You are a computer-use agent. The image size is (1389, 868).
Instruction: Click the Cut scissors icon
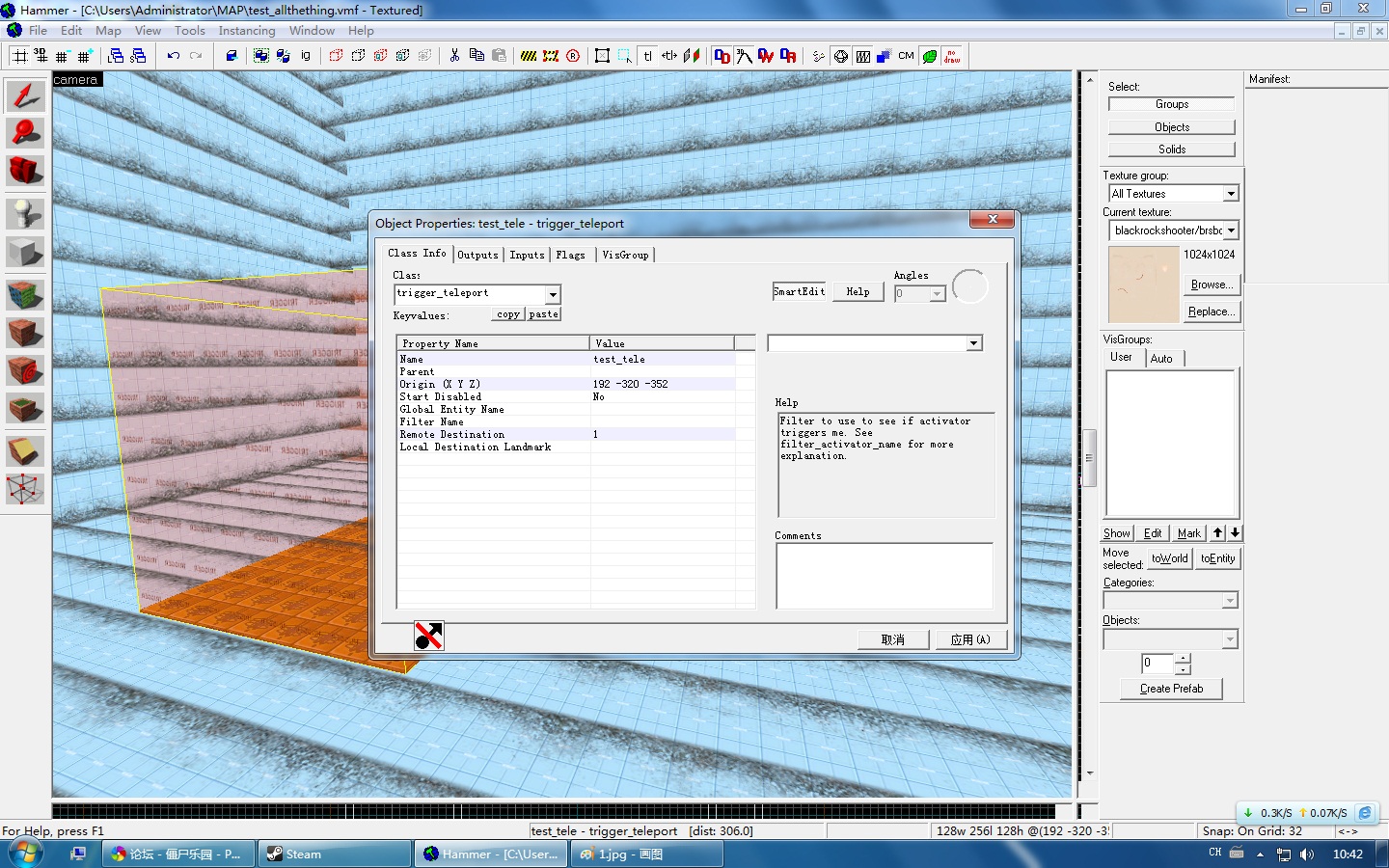pyautogui.click(x=454, y=56)
